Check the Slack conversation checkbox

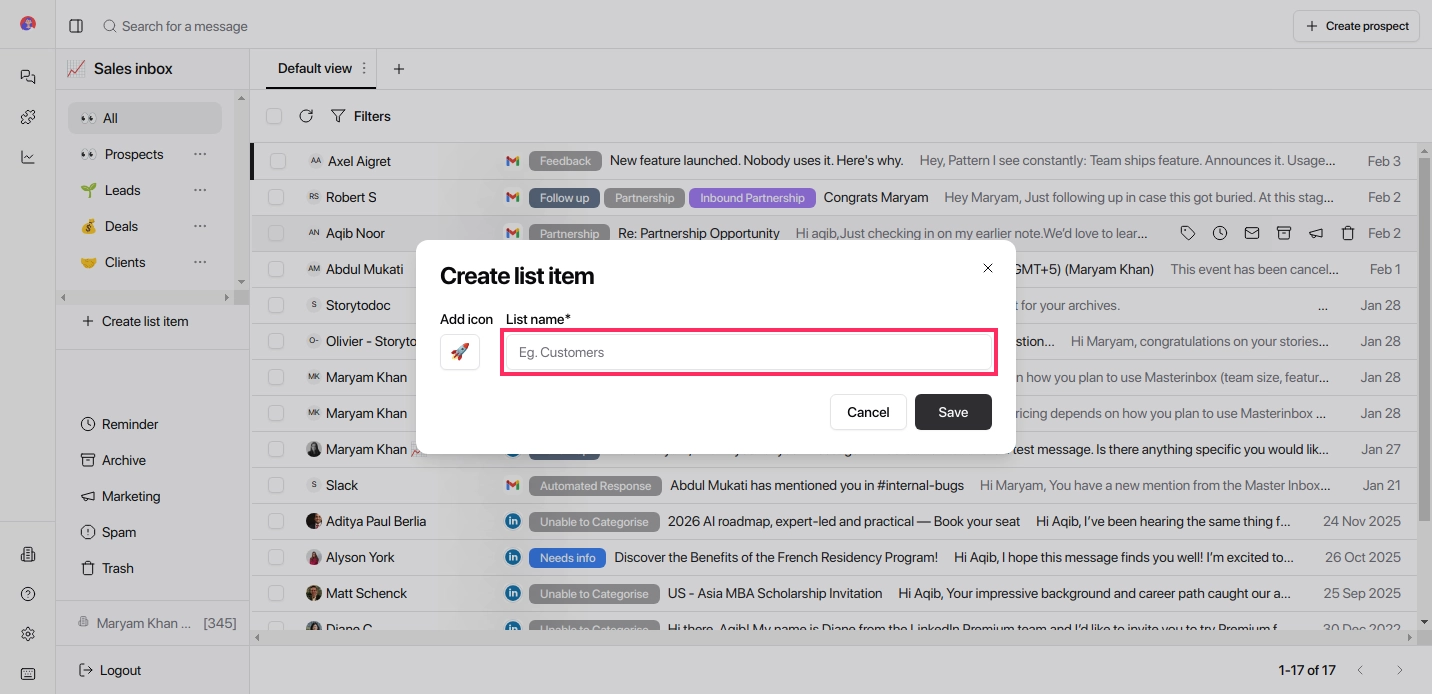point(276,485)
